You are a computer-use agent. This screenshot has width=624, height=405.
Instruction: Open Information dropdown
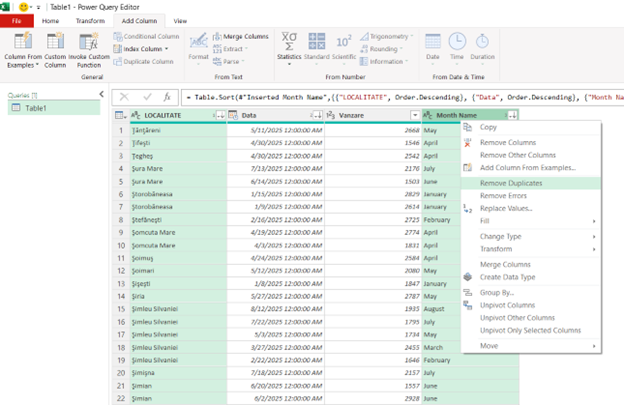(384, 62)
